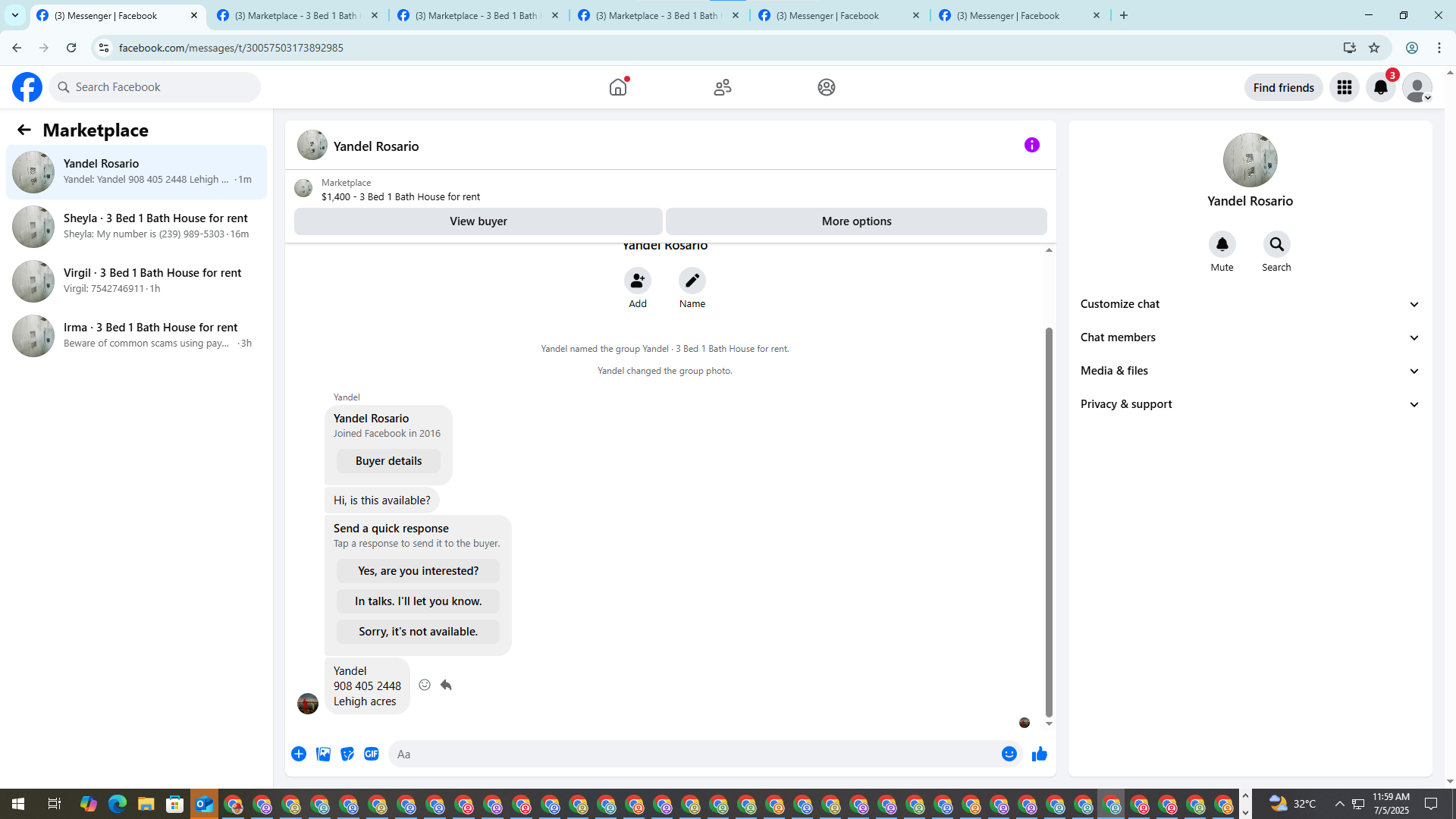Viewport: 1456px width, 819px height.
Task: Open the Sheyla 3 Bed conversation
Action: 136,226
